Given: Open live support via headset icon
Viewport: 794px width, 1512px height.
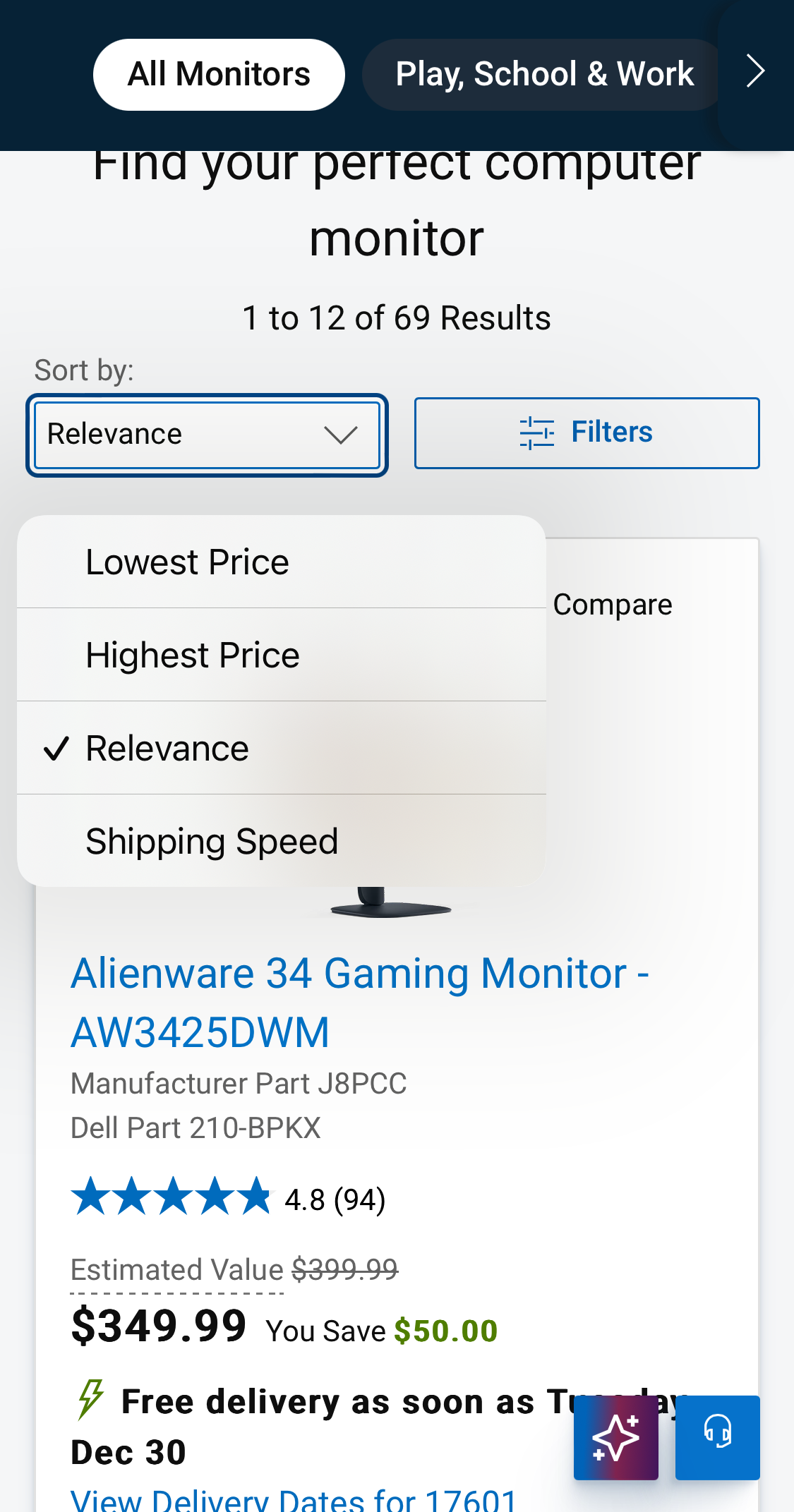Looking at the screenshot, I should [x=717, y=1438].
